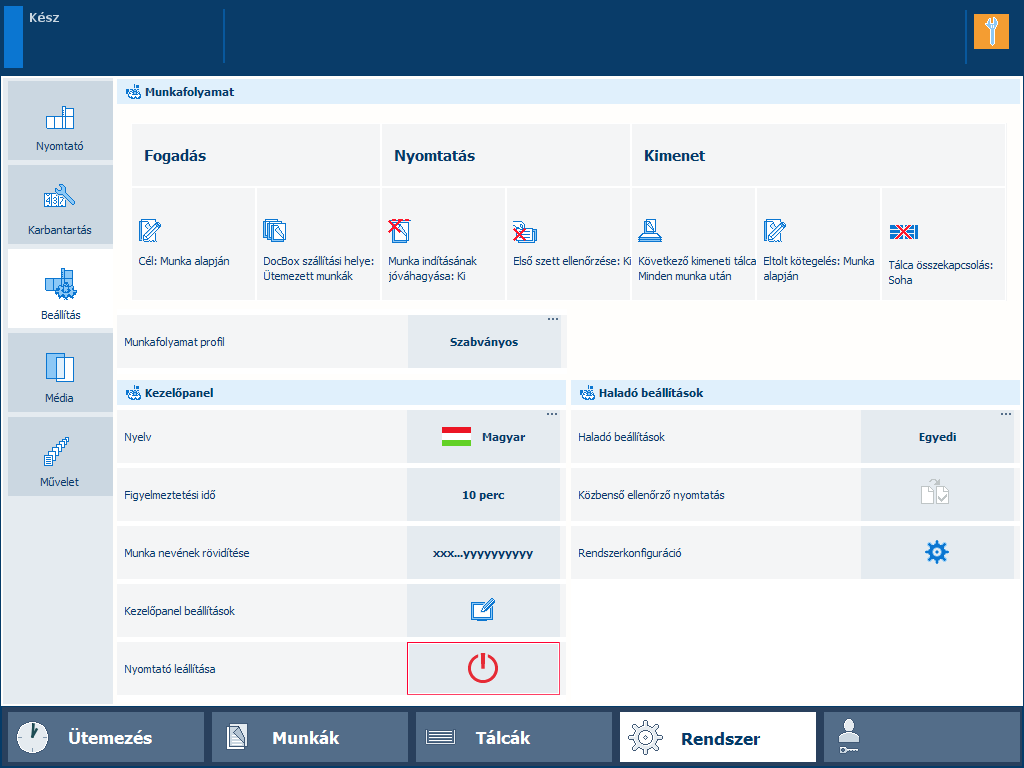Toggle Első szett ellenőrzése setting
This screenshot has width=1024, height=768.
(568, 245)
